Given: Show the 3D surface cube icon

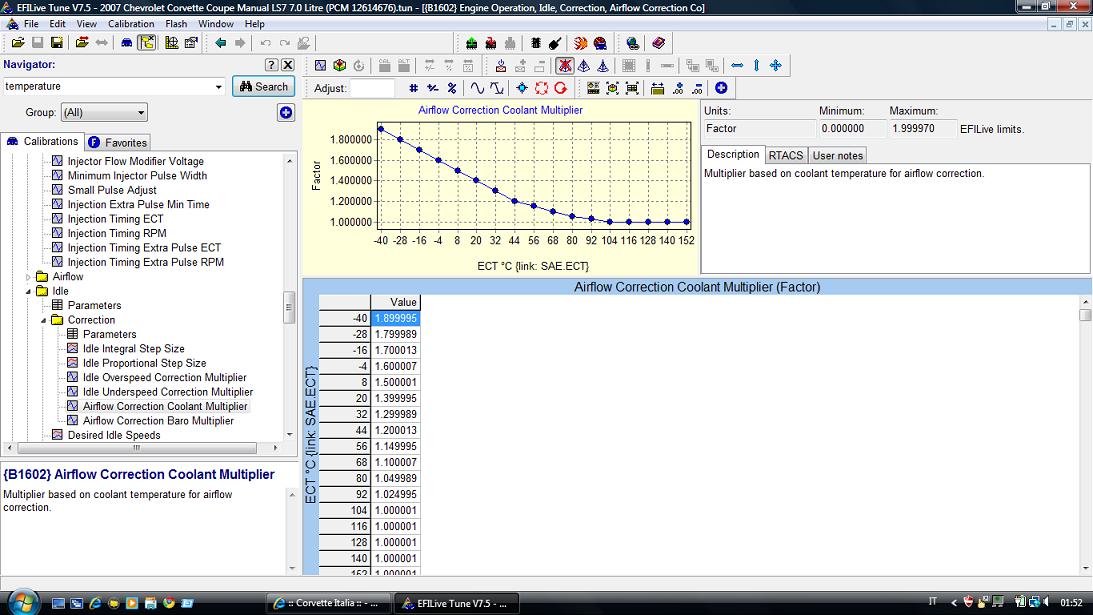Looking at the screenshot, I should (339, 66).
